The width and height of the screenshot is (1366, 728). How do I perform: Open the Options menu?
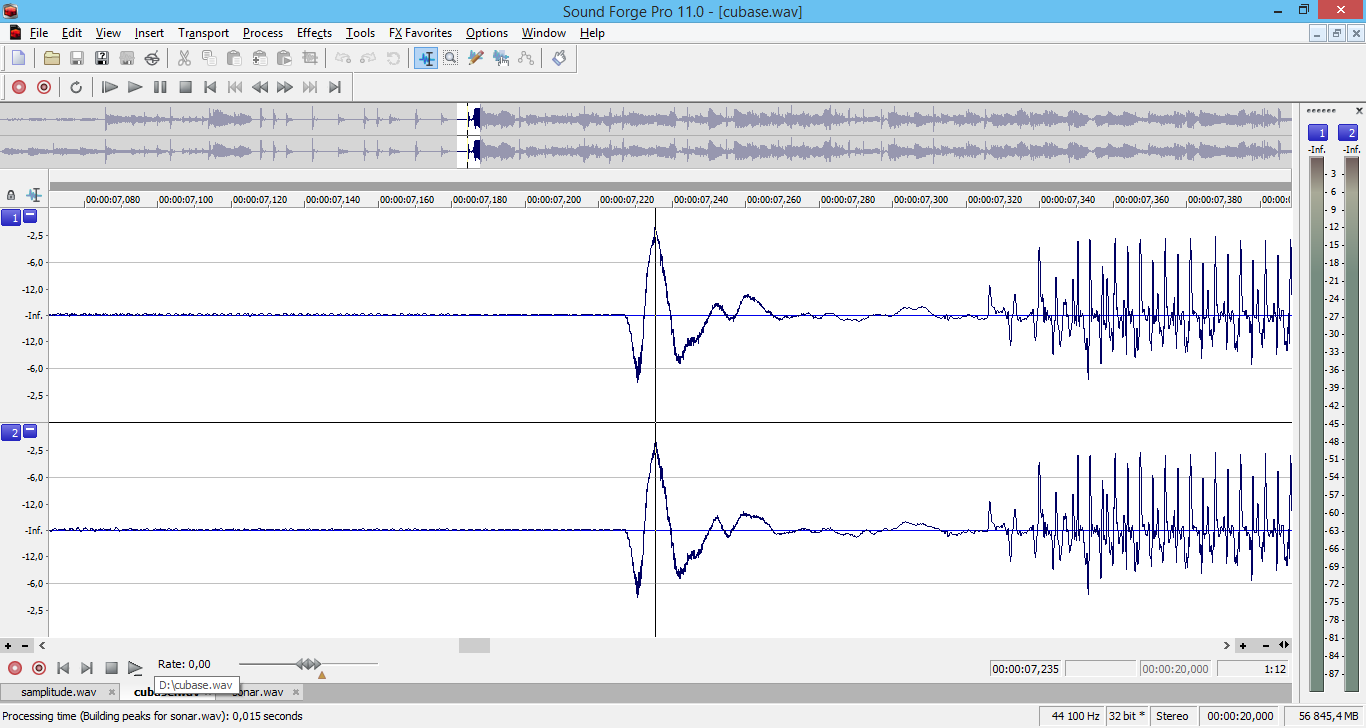pos(487,33)
